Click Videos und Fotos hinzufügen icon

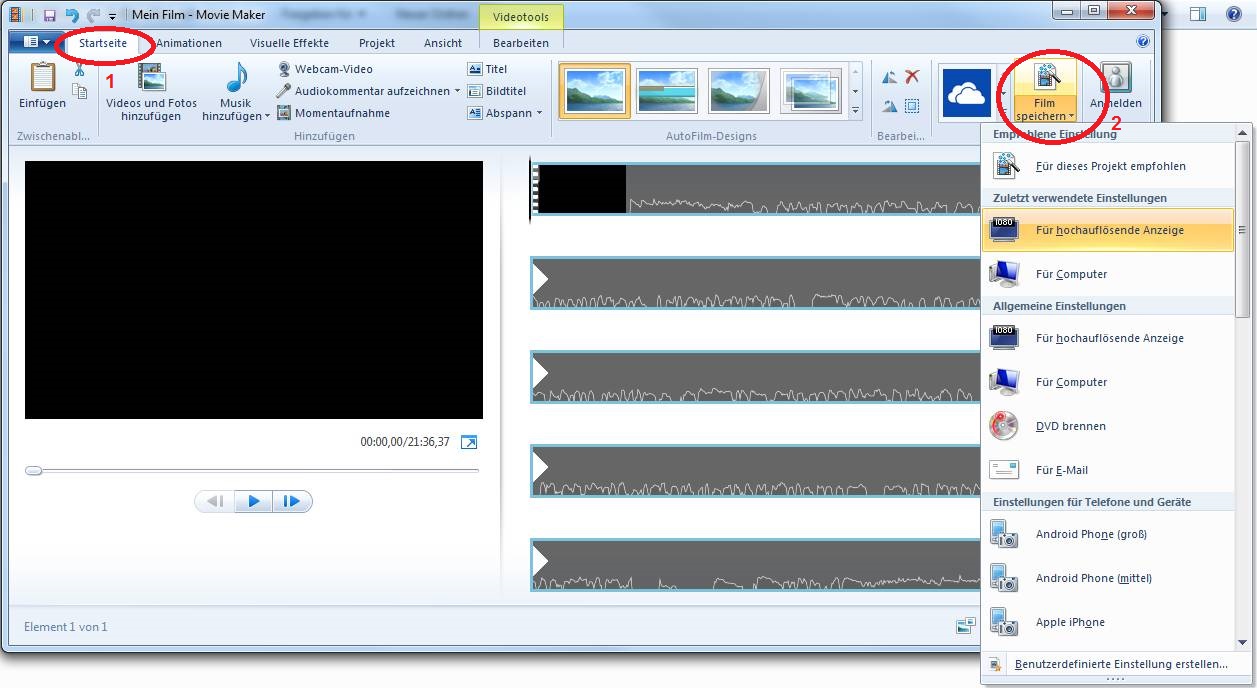pos(152,79)
